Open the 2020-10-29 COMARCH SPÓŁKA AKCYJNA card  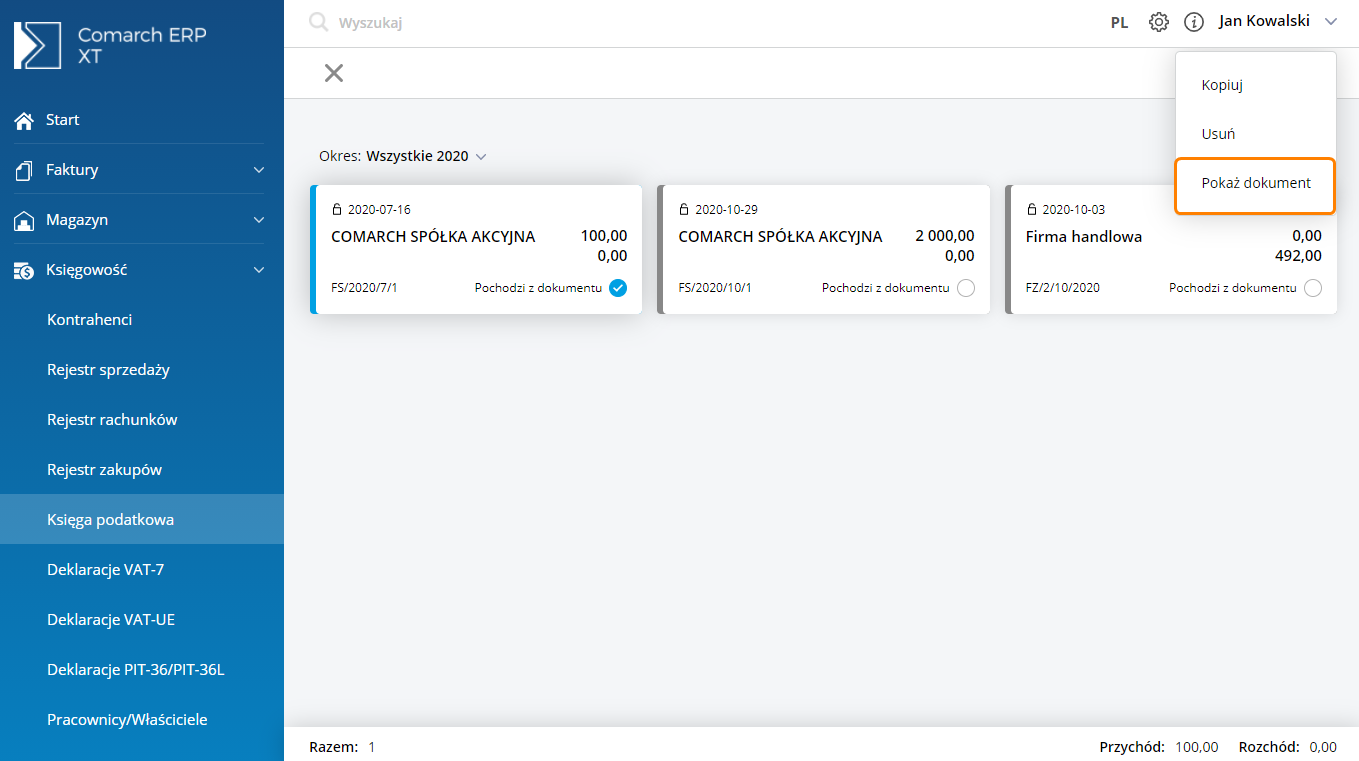(x=824, y=249)
